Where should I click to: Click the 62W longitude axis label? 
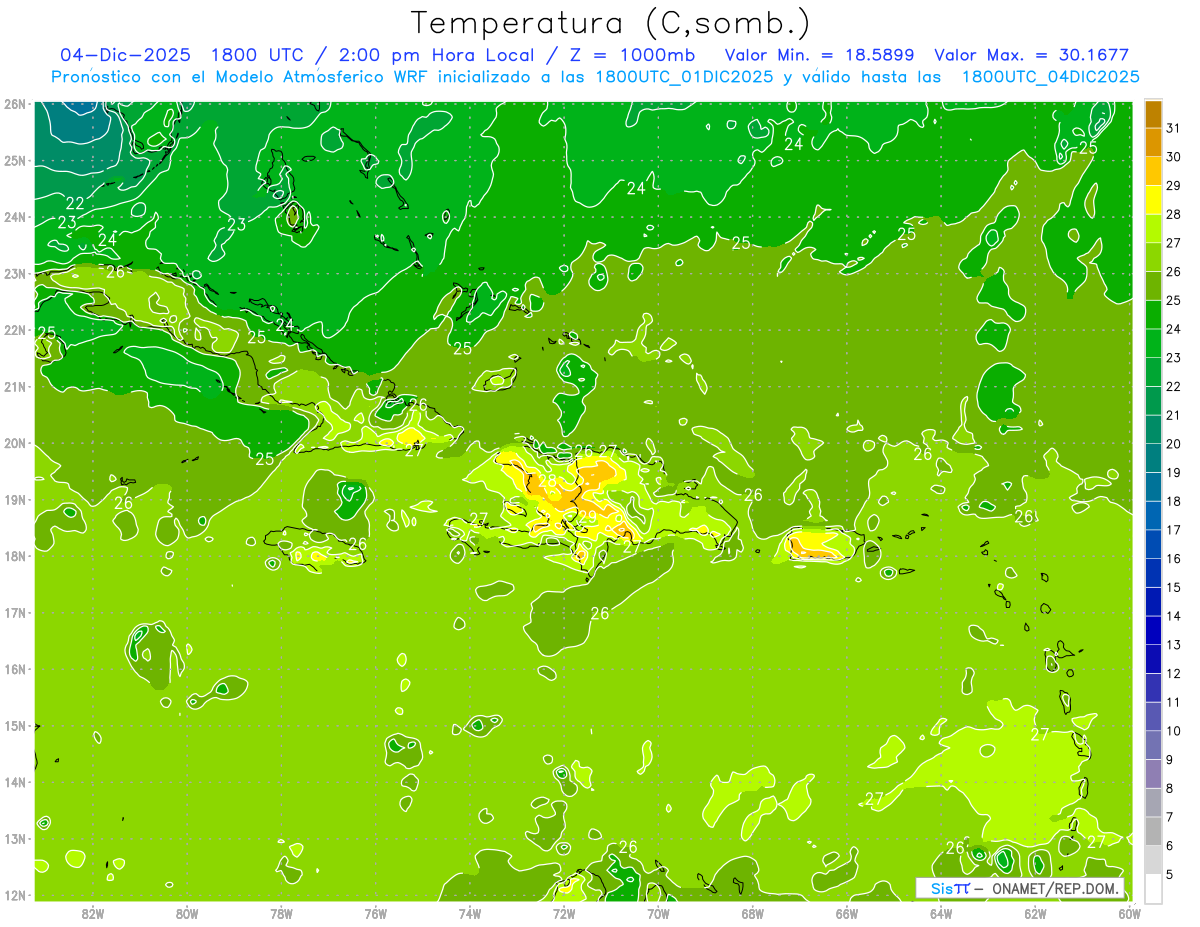pyautogui.click(x=1035, y=913)
